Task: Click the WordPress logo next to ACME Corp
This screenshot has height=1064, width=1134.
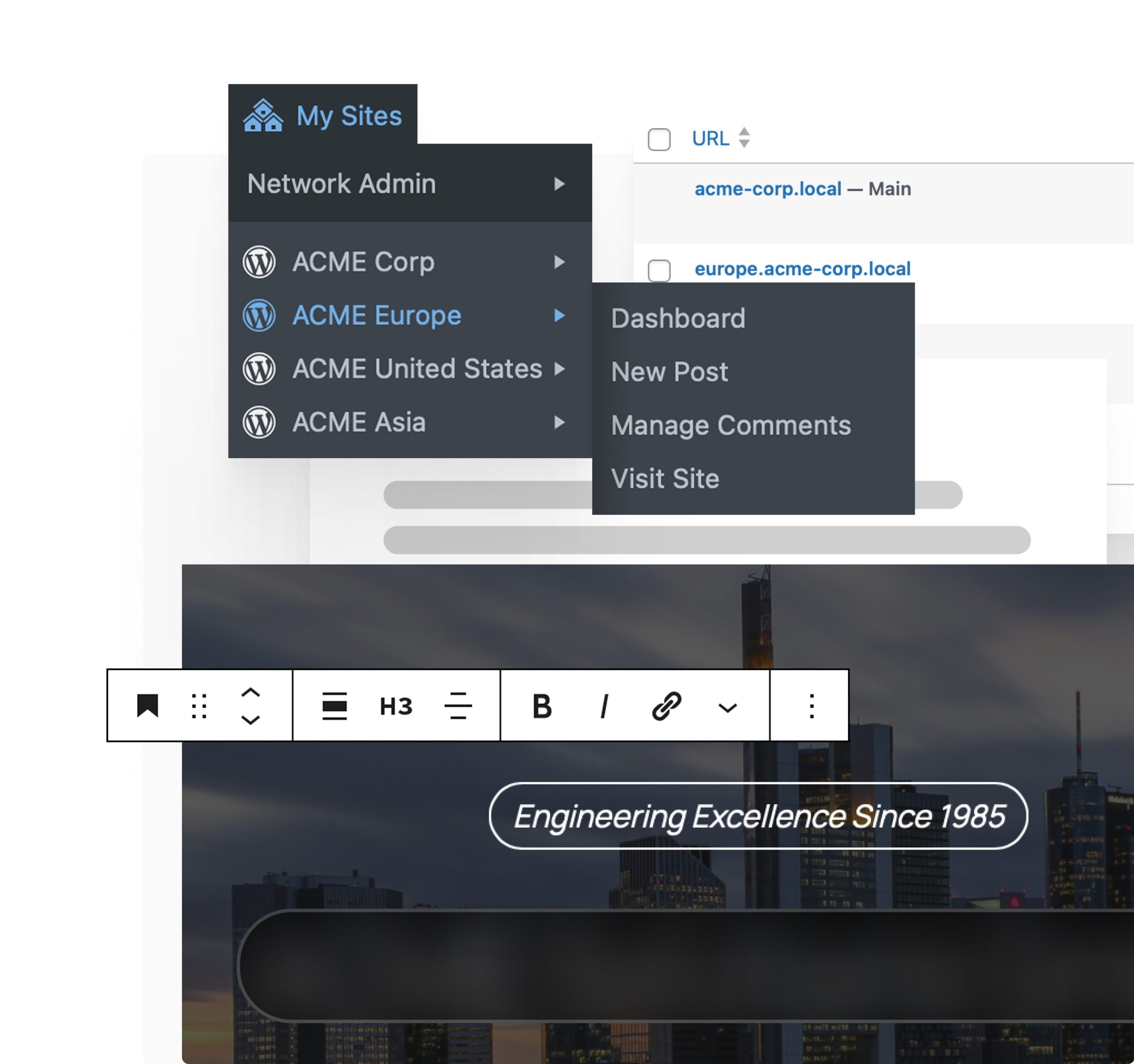Action: 260,262
